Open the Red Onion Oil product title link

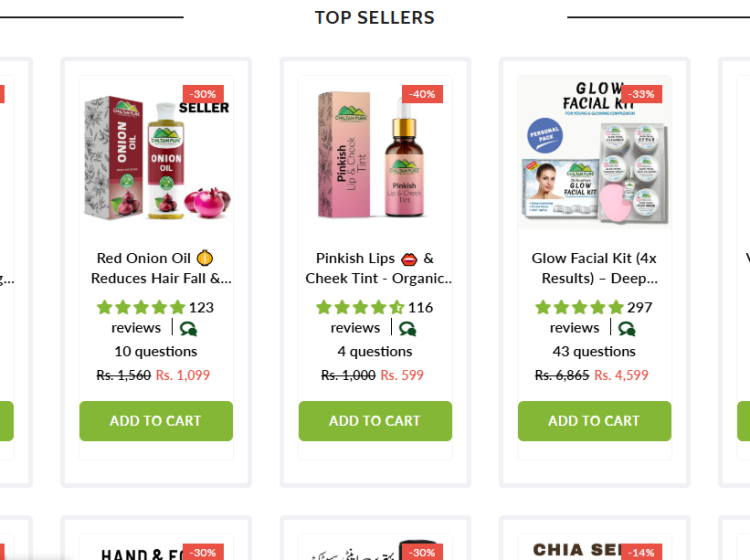[x=156, y=268]
